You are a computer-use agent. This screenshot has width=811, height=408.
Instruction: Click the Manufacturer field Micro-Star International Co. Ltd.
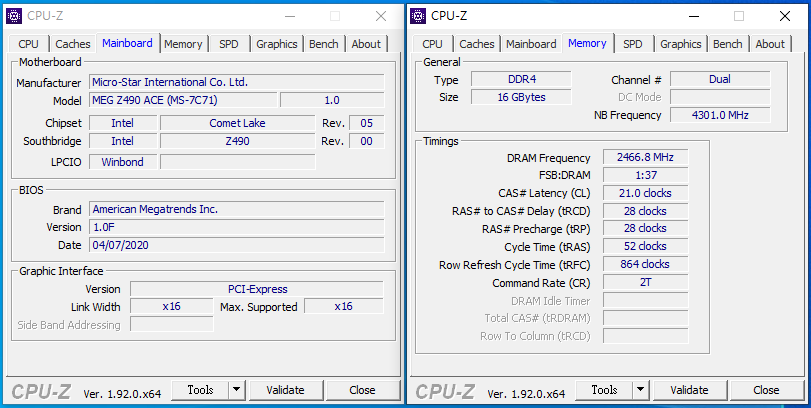tap(237, 82)
